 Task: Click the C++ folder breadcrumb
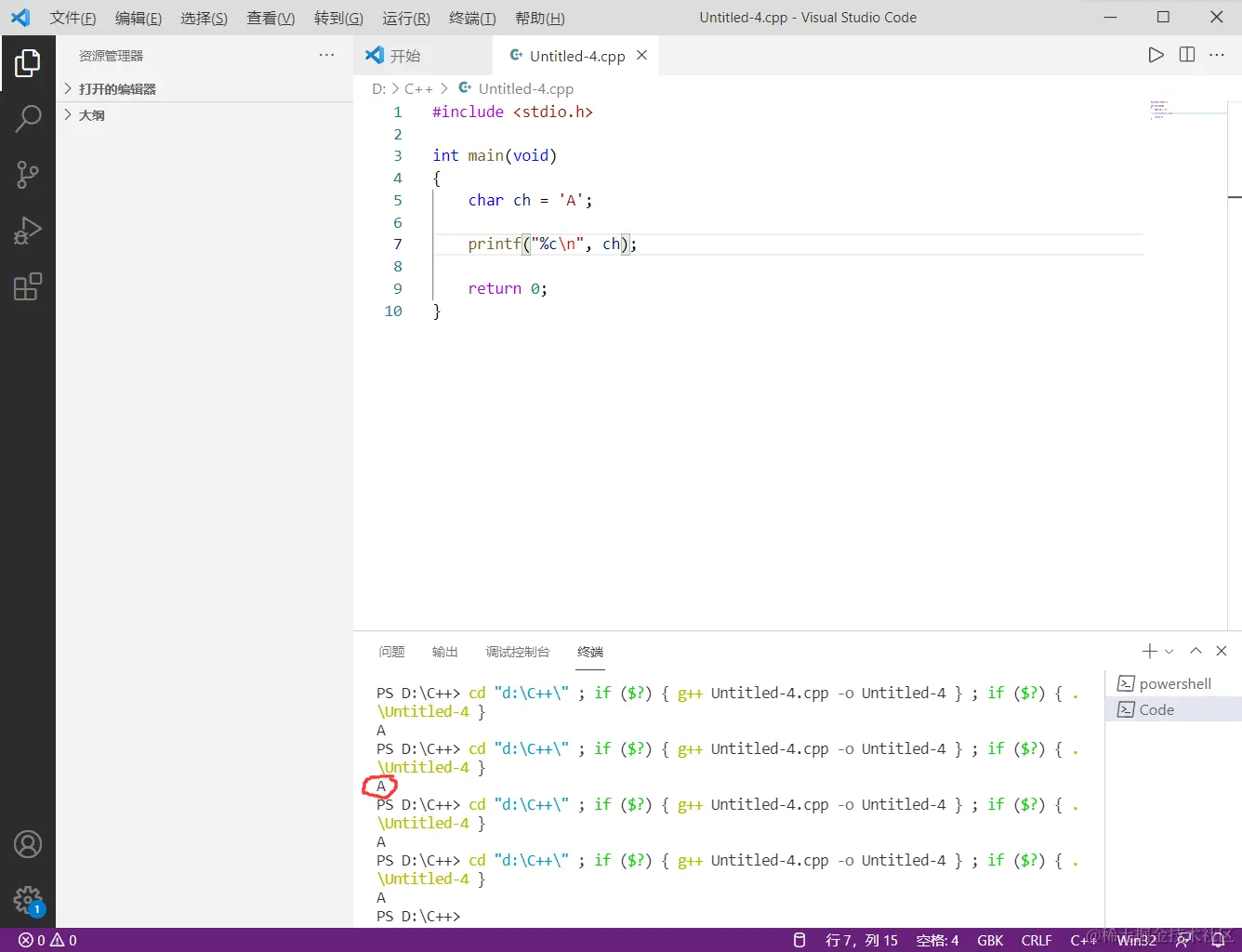click(418, 88)
